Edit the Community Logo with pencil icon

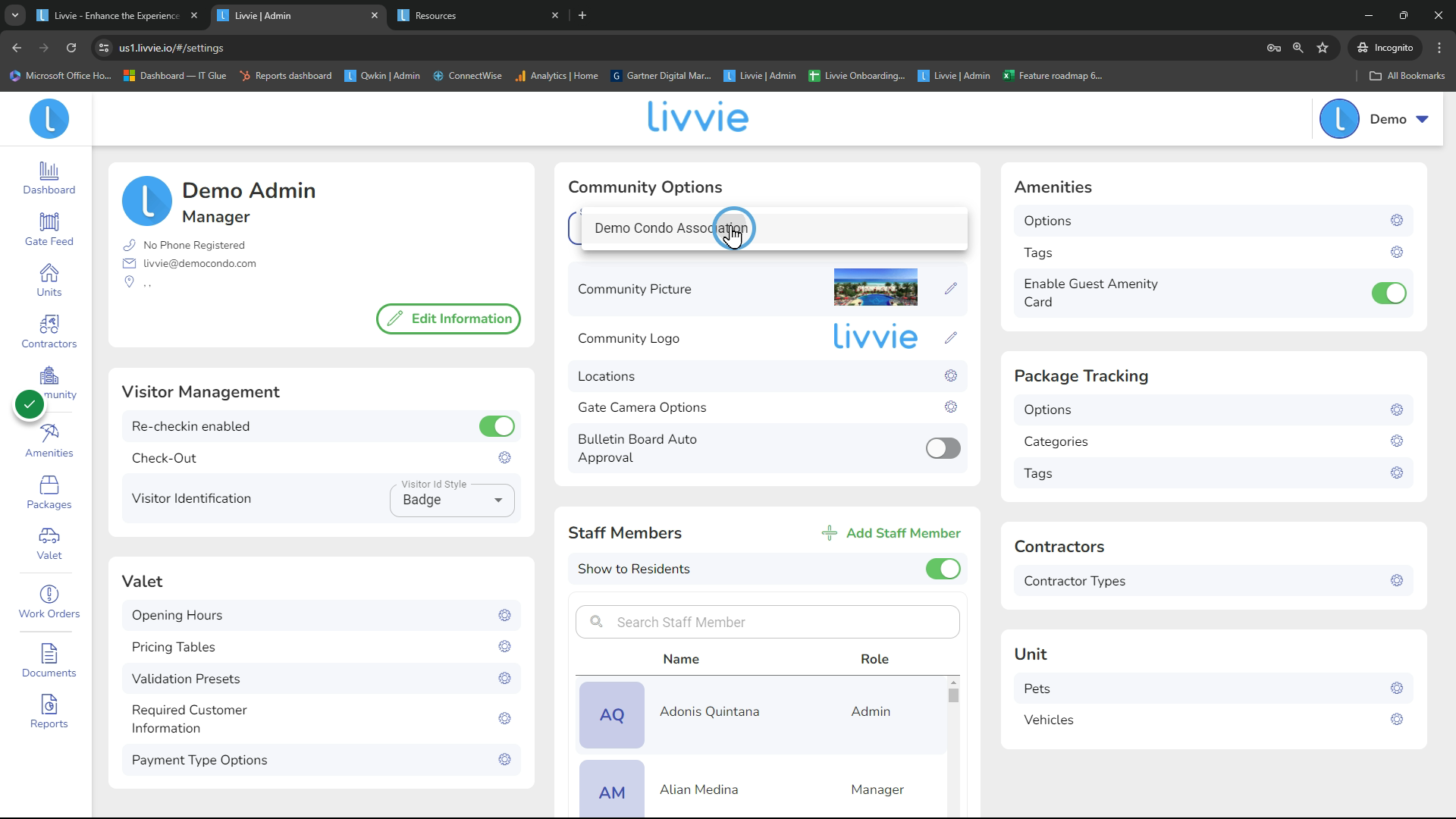point(950,338)
